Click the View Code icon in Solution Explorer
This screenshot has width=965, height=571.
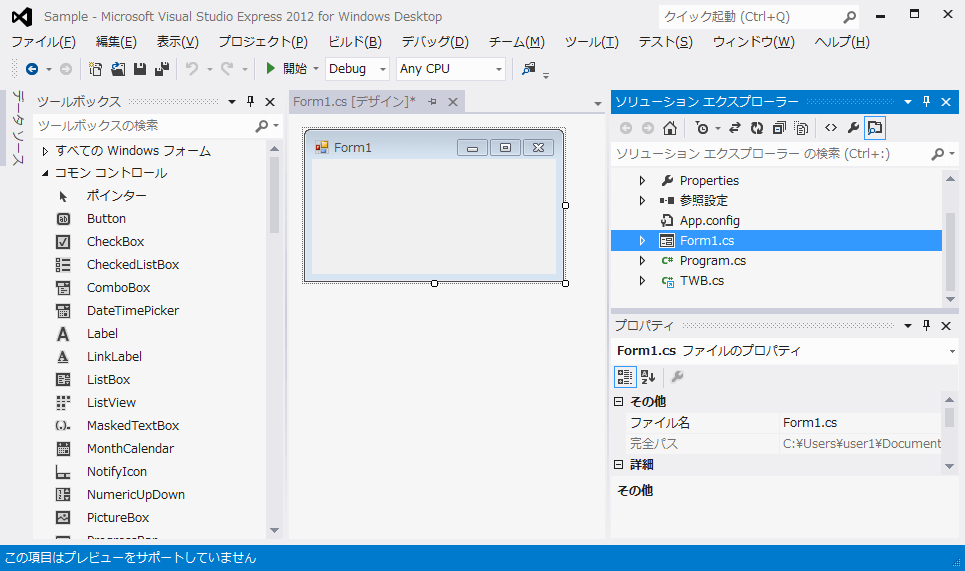(x=831, y=128)
